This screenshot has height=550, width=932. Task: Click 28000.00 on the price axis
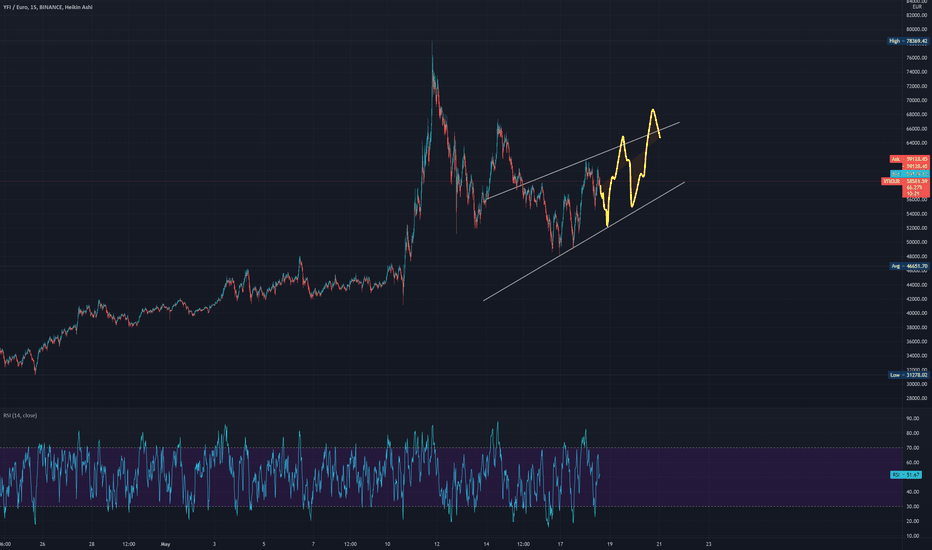tap(917, 398)
